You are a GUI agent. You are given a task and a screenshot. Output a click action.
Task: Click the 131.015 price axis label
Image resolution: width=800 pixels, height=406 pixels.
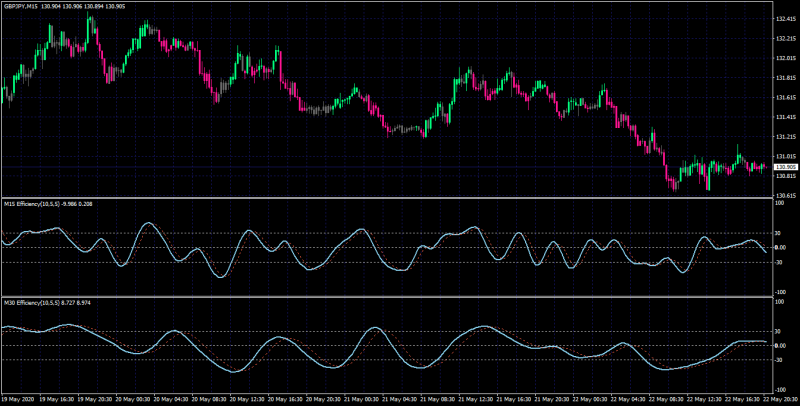pos(785,157)
